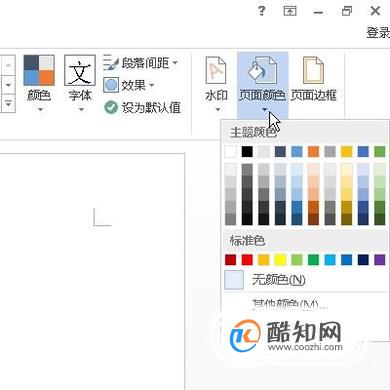The height and width of the screenshot is (390, 390).
Task: Pick the dark blue-gray theme color swatch
Action: [280, 152]
